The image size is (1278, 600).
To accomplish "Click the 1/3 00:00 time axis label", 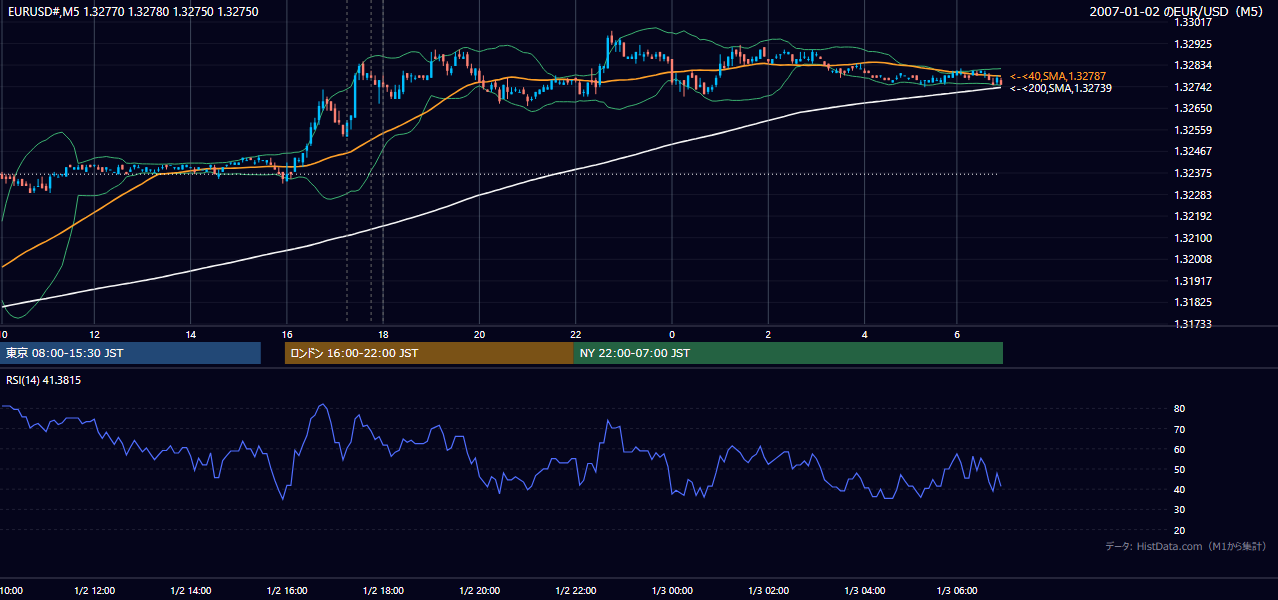I will pos(671,591).
